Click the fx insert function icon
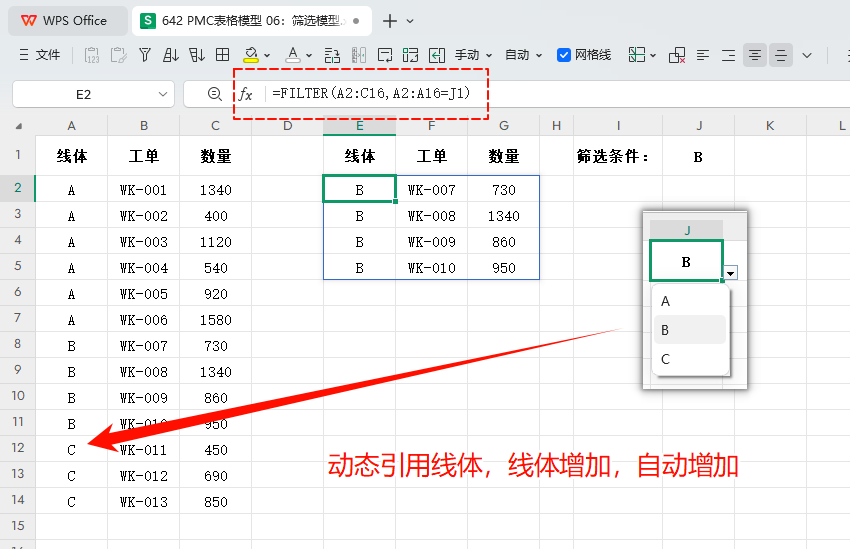The image size is (850, 549). coord(246,94)
